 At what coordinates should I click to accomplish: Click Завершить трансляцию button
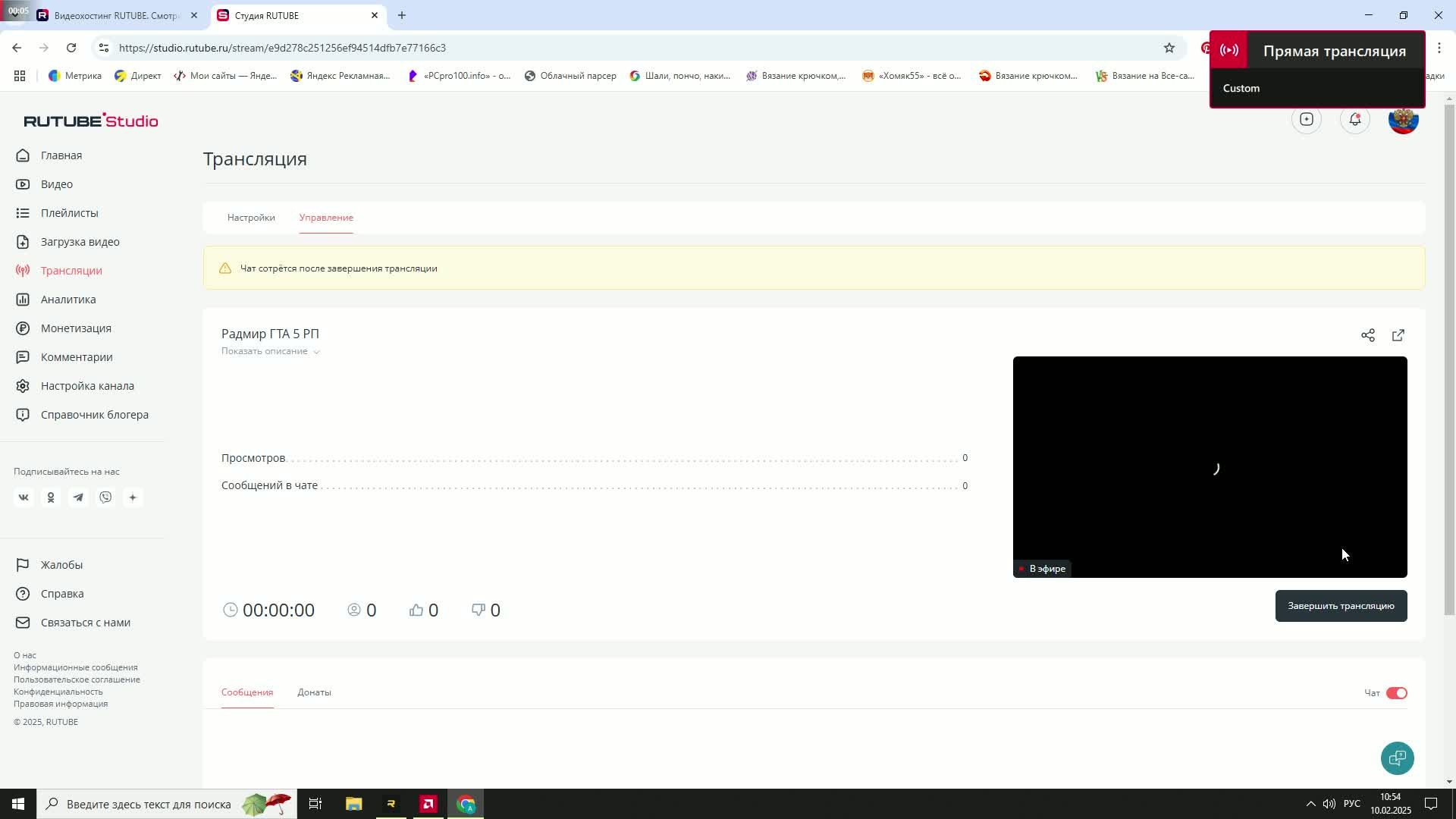[1340, 606]
